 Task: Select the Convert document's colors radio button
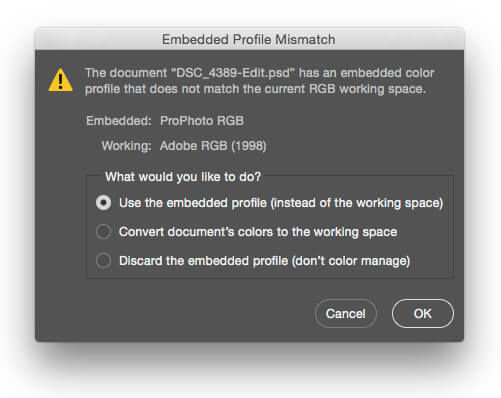click(103, 232)
